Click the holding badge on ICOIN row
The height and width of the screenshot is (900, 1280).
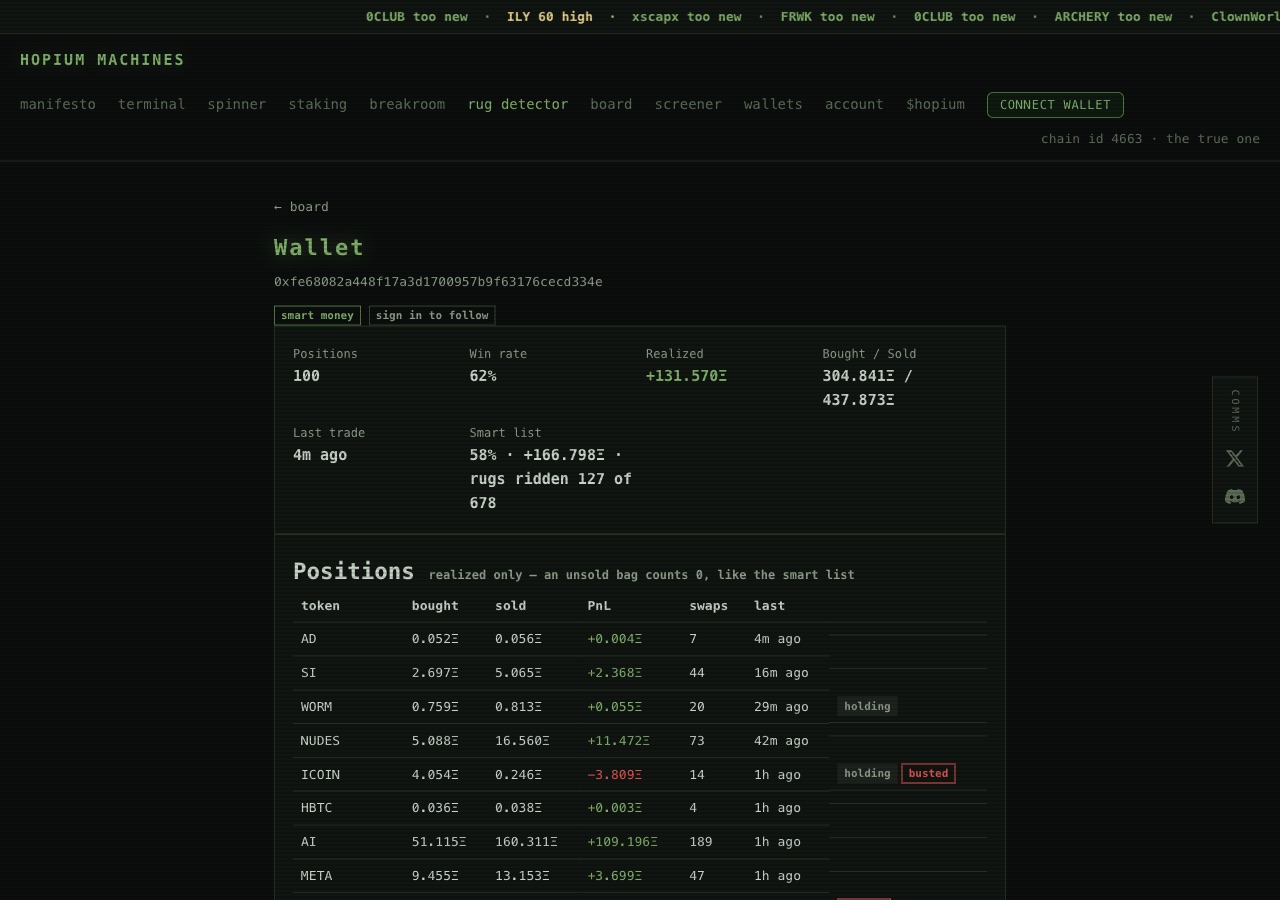click(867, 773)
